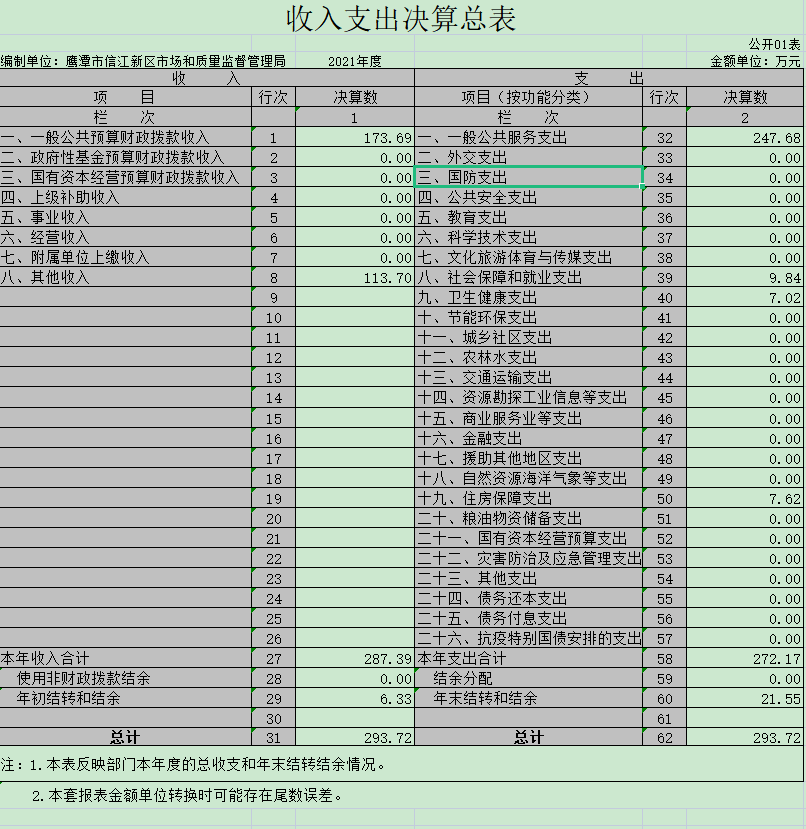Click cell 十八、自然资源海洋气象等支出

click(x=528, y=479)
